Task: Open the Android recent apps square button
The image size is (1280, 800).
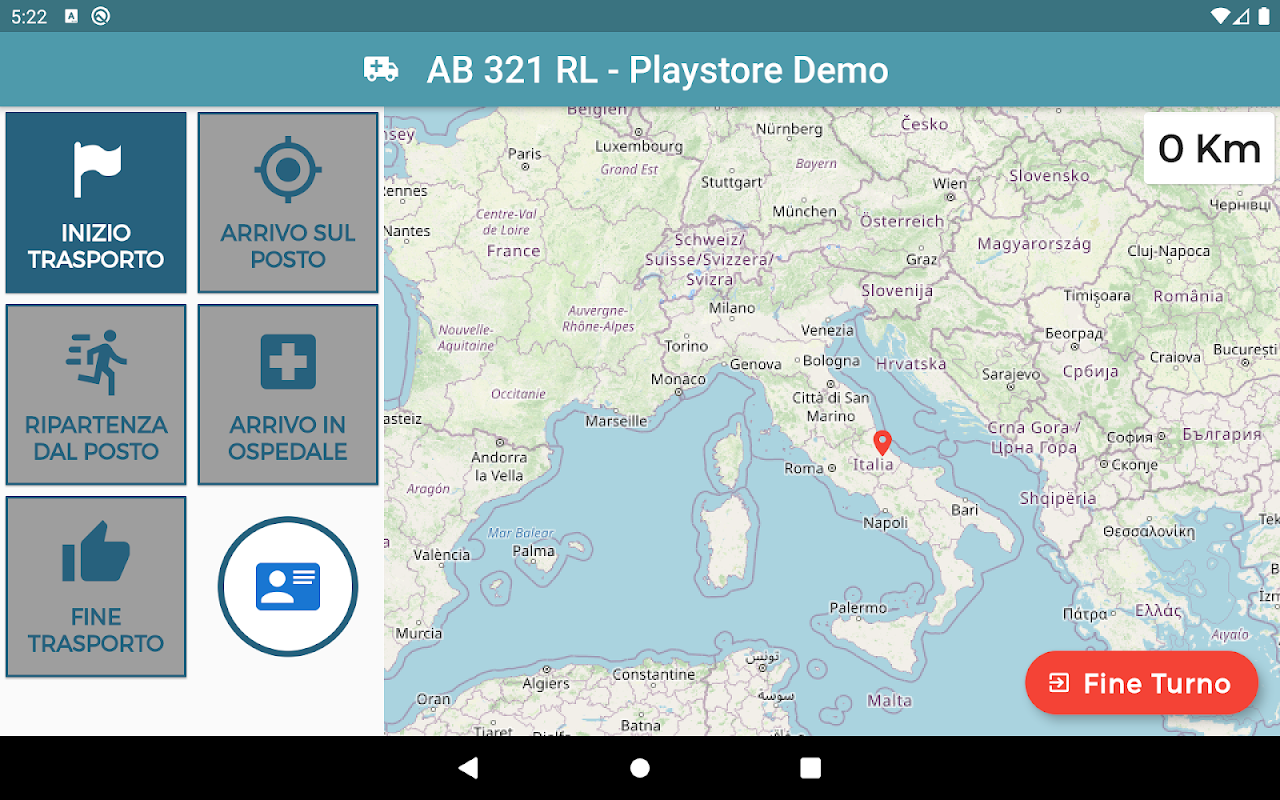Action: pyautogui.click(x=811, y=768)
